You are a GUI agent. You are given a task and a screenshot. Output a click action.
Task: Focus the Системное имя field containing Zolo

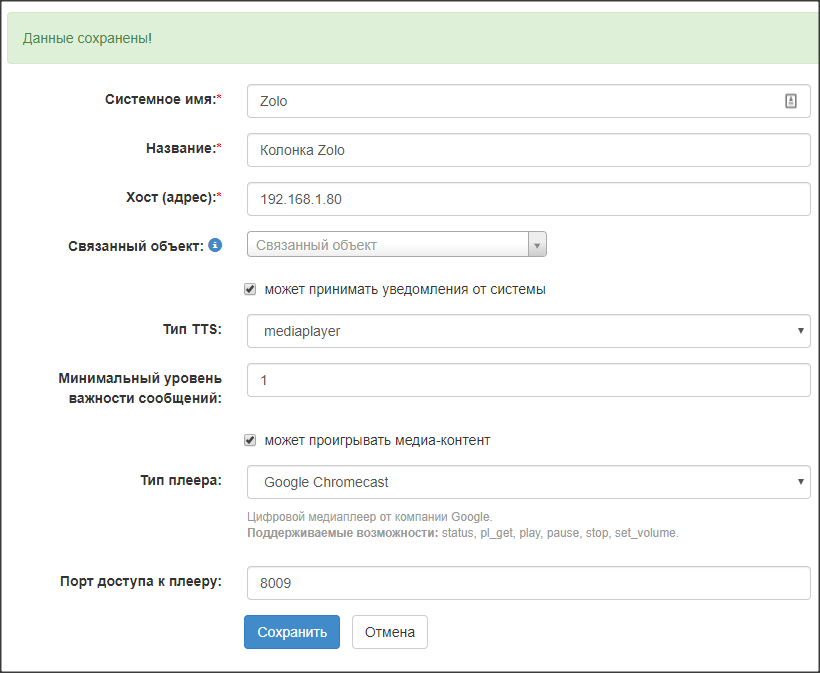(515, 101)
